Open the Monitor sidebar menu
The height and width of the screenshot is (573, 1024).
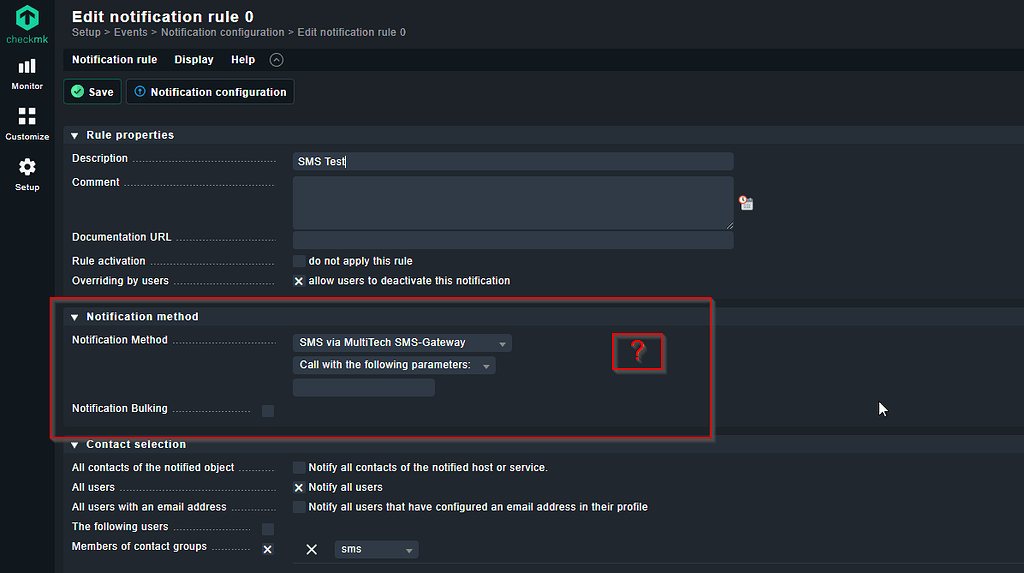[x=27, y=73]
